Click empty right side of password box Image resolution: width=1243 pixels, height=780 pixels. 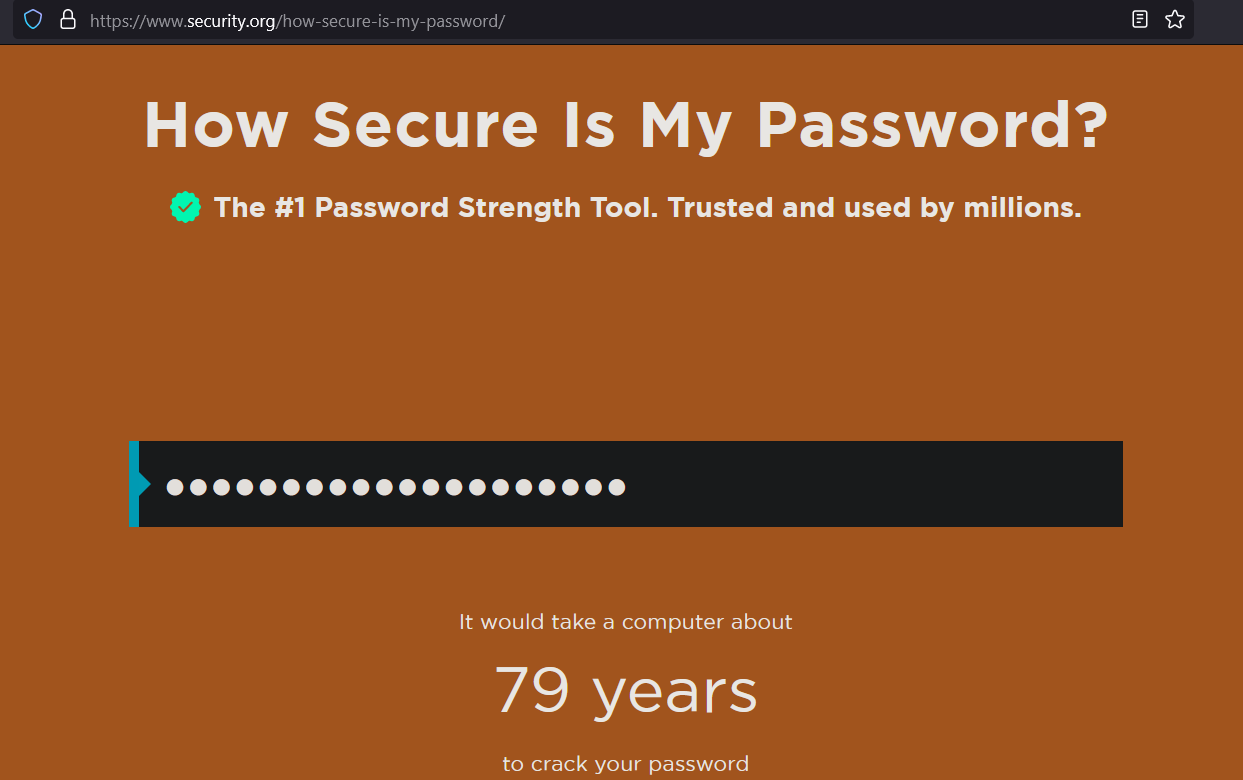[875, 484]
